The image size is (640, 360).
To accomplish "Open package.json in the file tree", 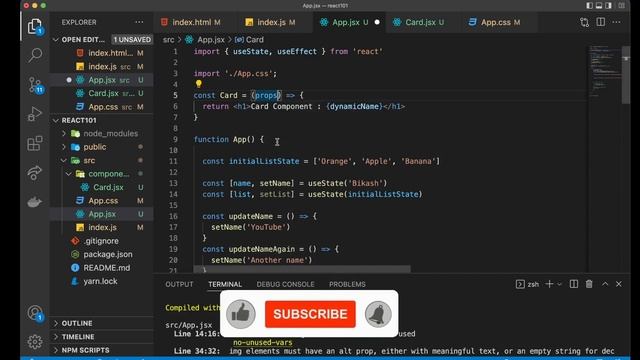I will [108, 254].
